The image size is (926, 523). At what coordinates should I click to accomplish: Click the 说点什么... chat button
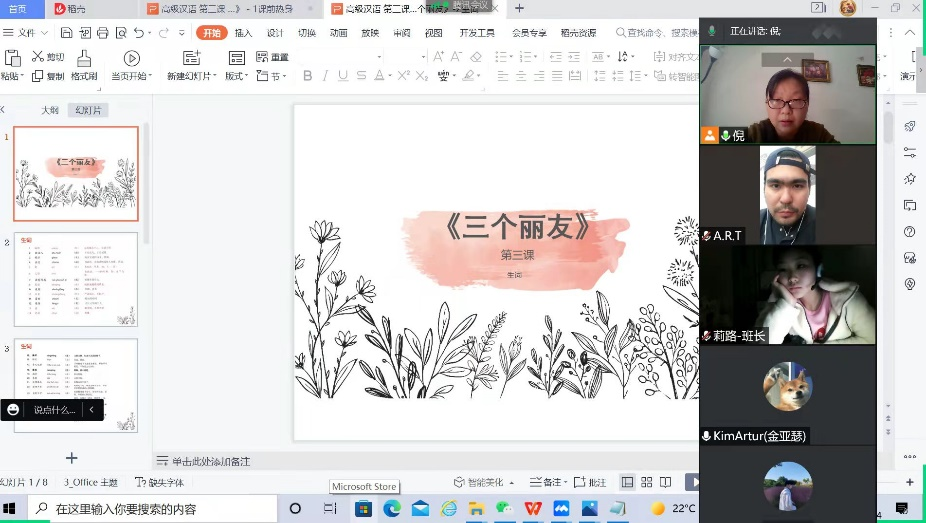pyautogui.click(x=54, y=409)
